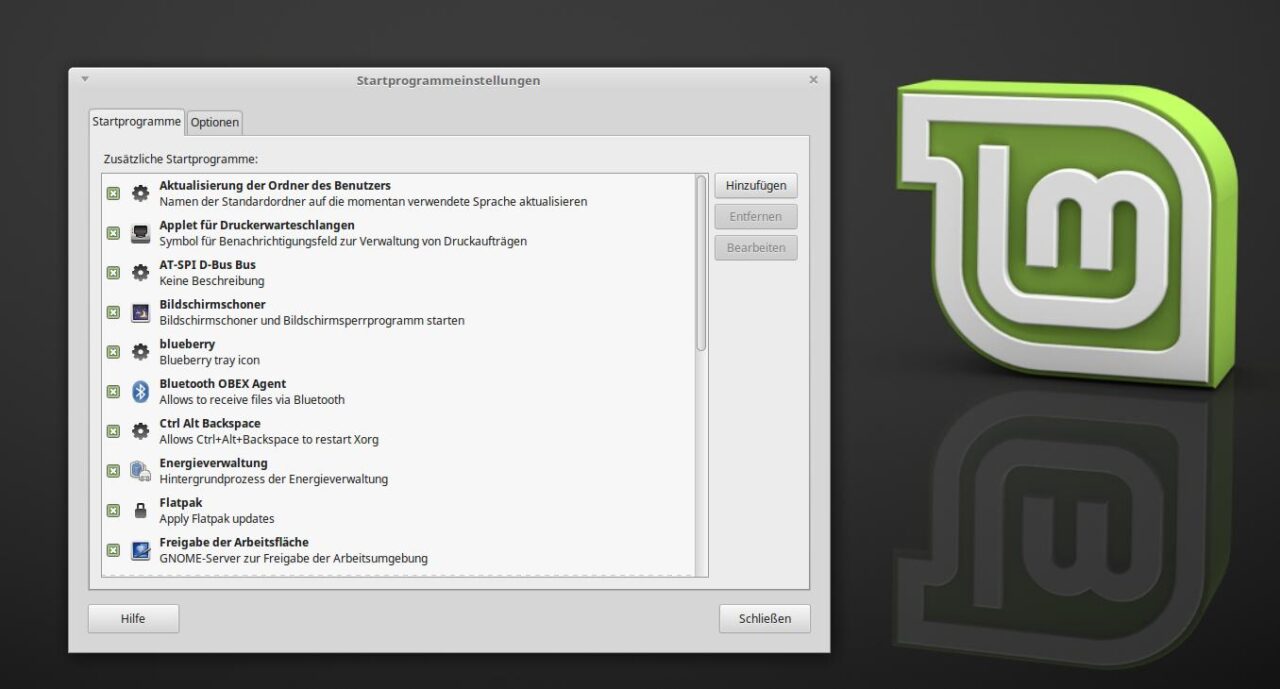Switch to the Optionen tab
This screenshot has height=689, width=1280.
click(x=214, y=122)
